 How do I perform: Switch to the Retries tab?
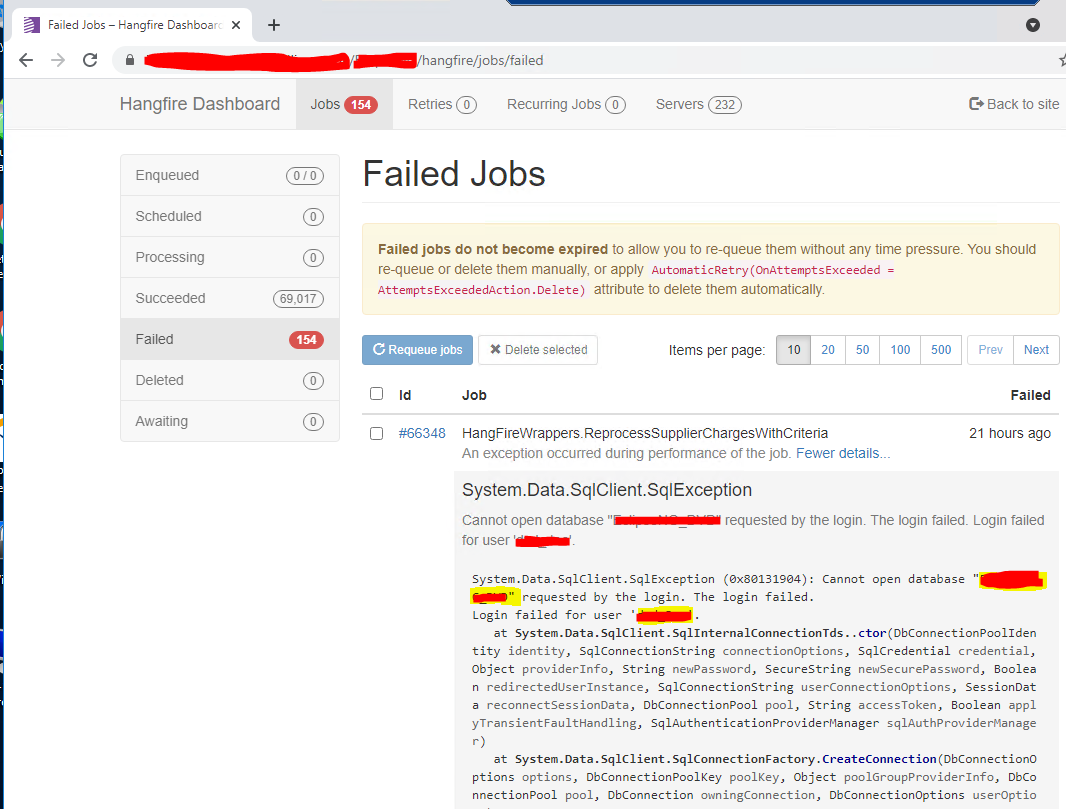pyautogui.click(x=441, y=104)
